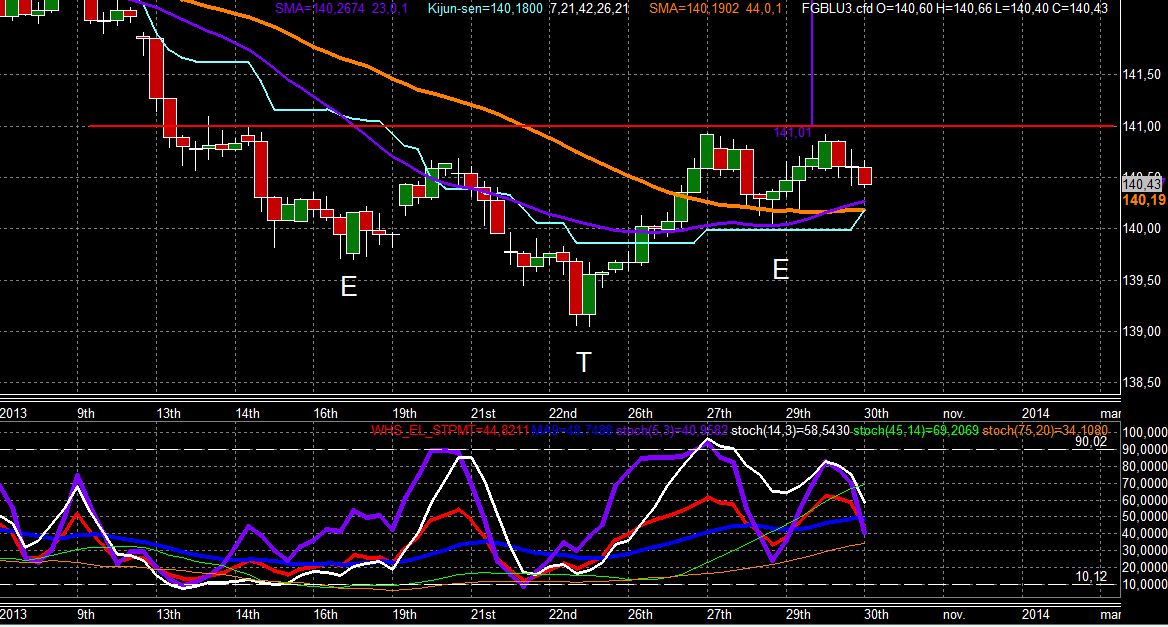Click the 16th date on stochastic panel axis
Screen dimensions: 1168x627
pyautogui.click(x=326, y=614)
